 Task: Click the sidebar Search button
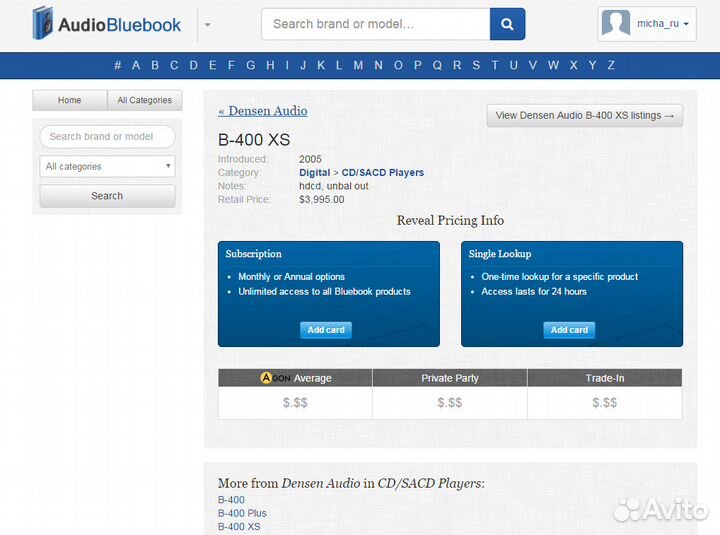107,196
